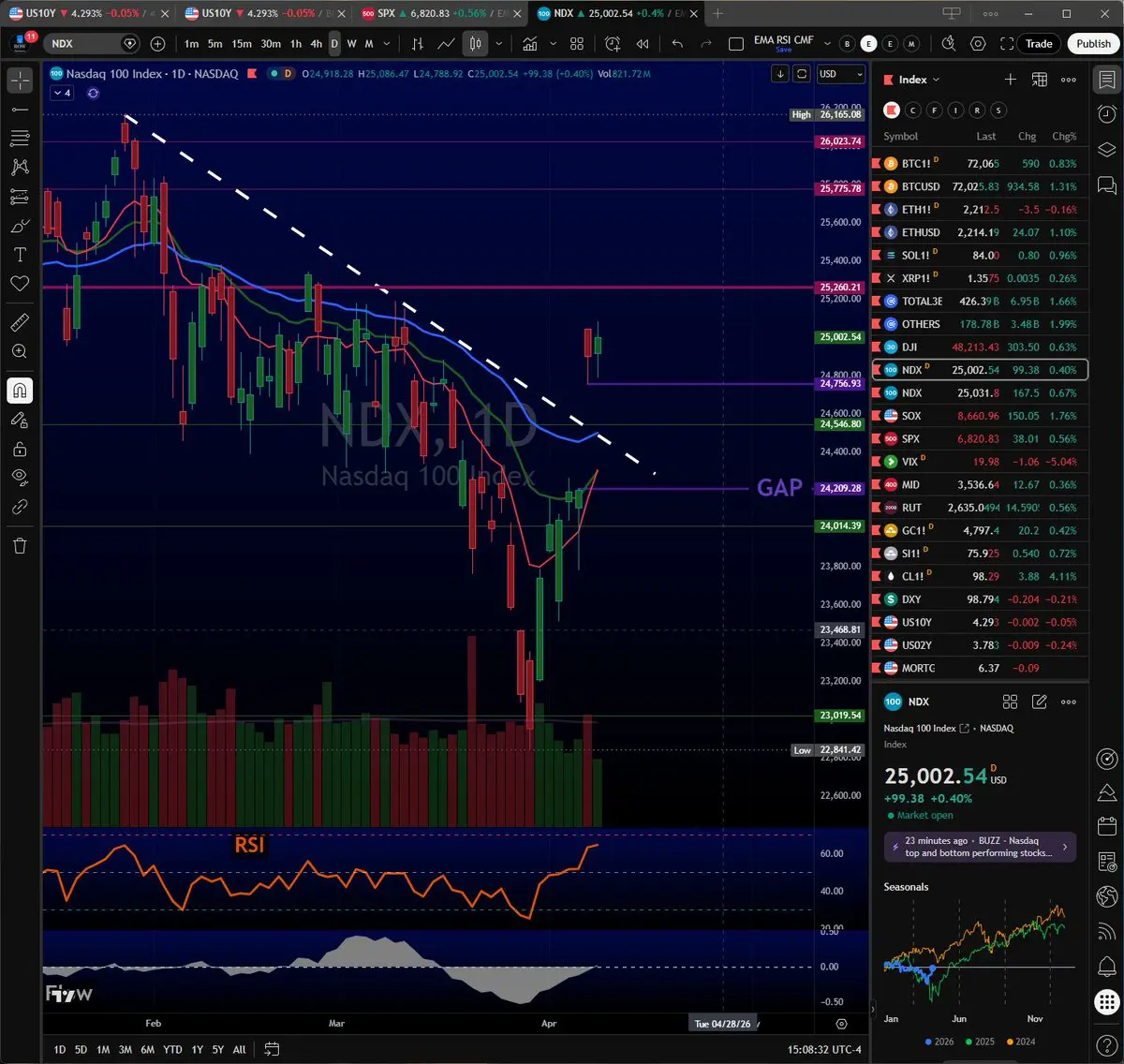
Task: Set the date range to All
Action: click(239, 1049)
